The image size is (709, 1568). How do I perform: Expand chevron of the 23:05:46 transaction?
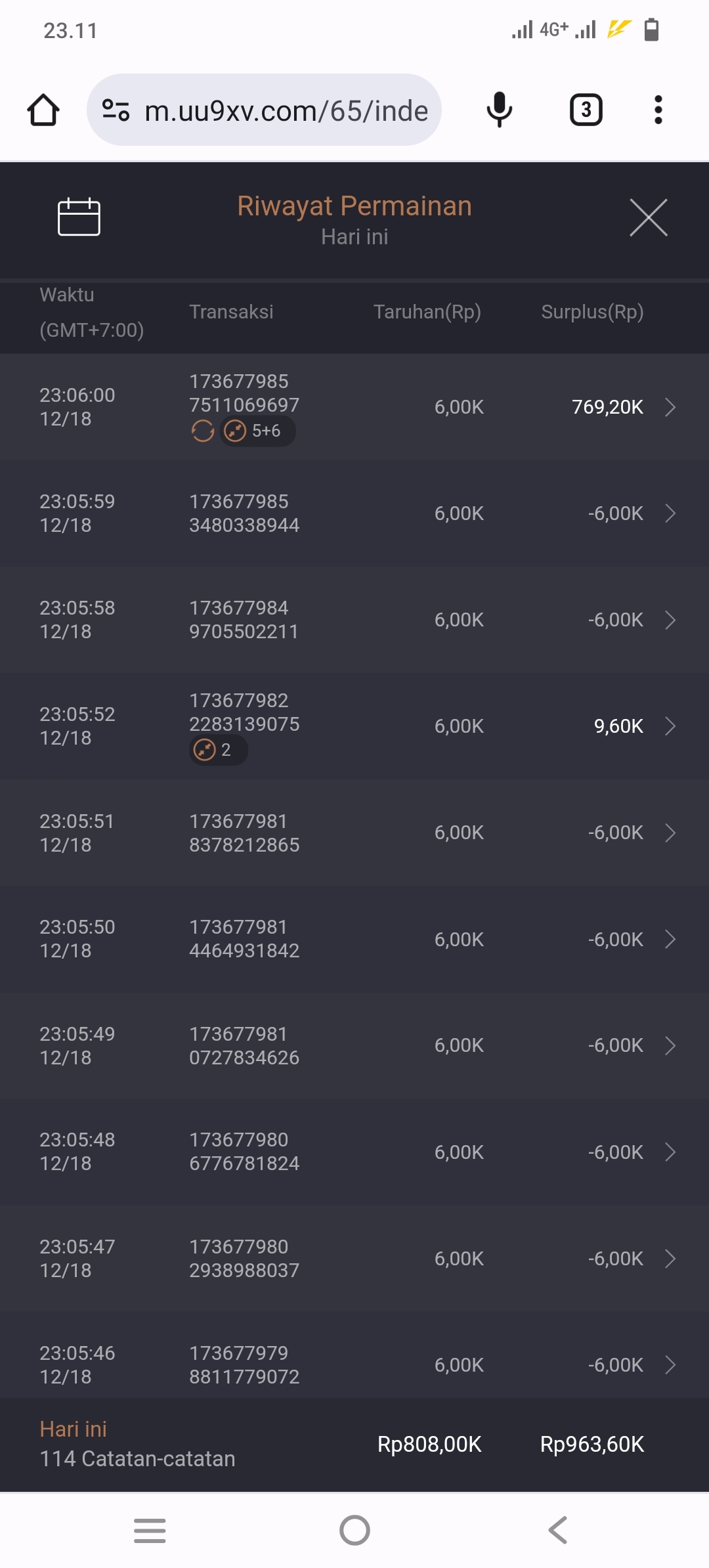tap(670, 1365)
